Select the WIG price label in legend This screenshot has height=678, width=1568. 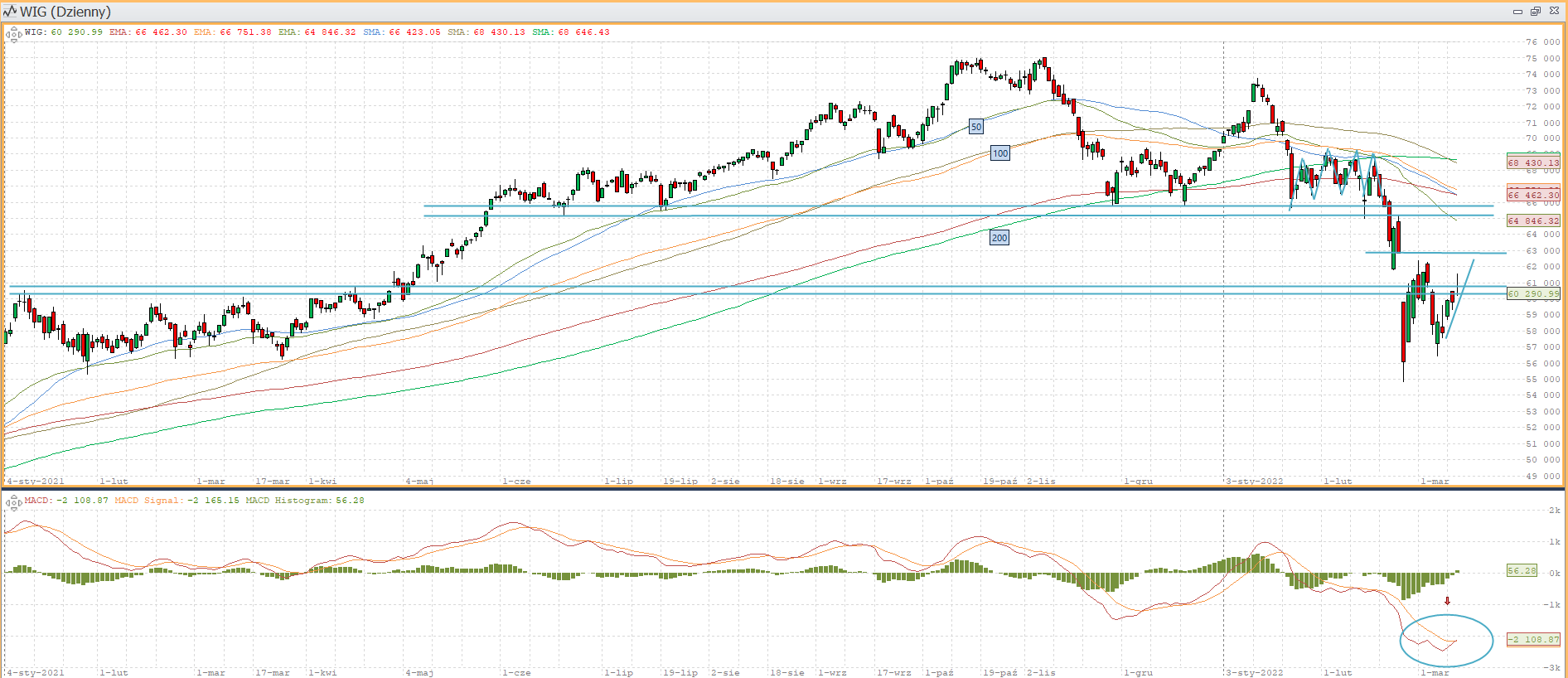[64, 32]
